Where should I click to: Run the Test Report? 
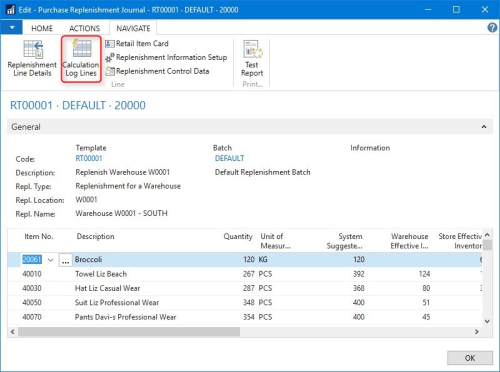pyautogui.click(x=252, y=59)
